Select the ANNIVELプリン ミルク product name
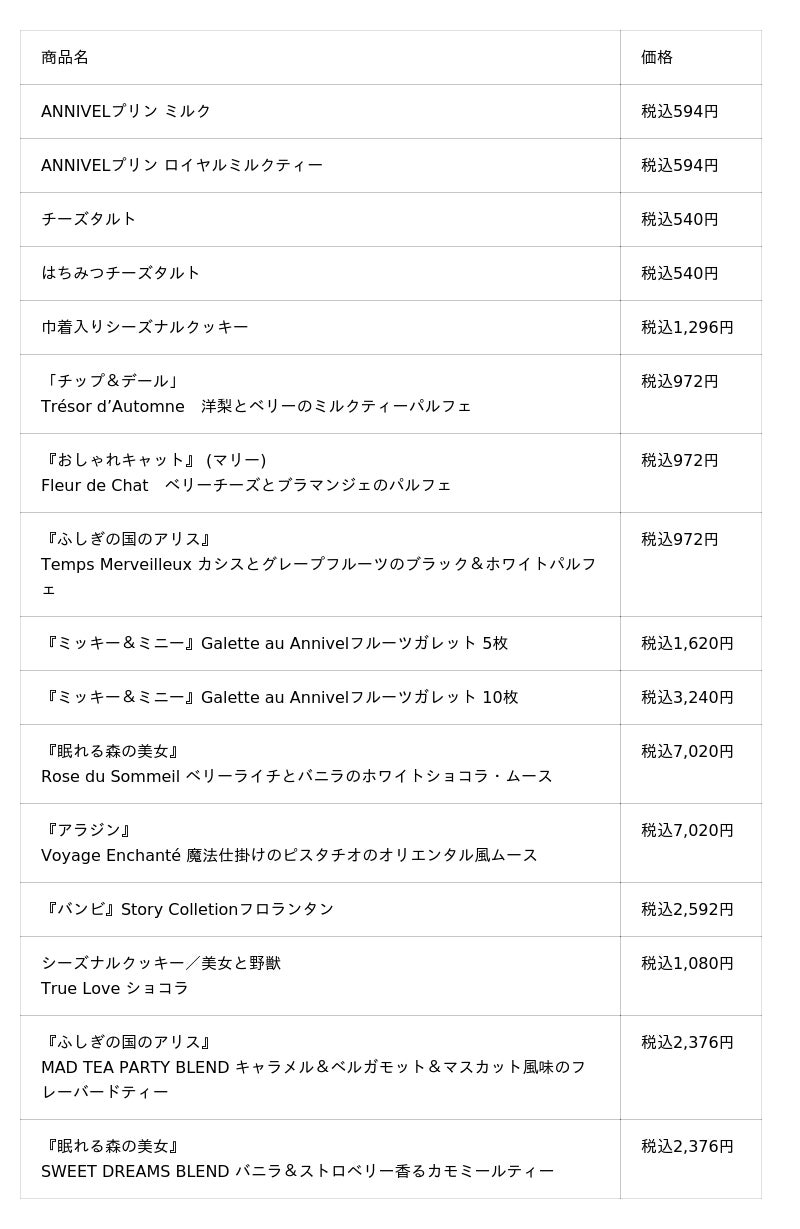The height and width of the screenshot is (1229, 800). click(x=126, y=111)
